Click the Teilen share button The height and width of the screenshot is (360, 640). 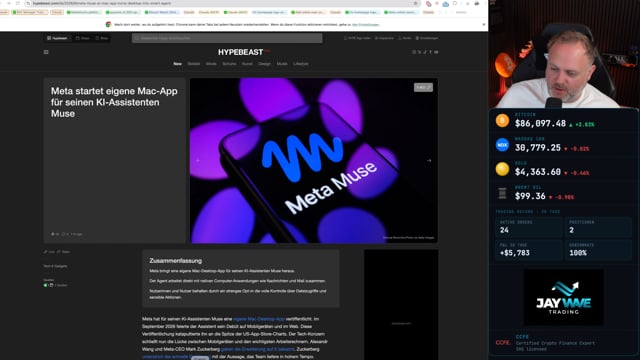[64, 252]
